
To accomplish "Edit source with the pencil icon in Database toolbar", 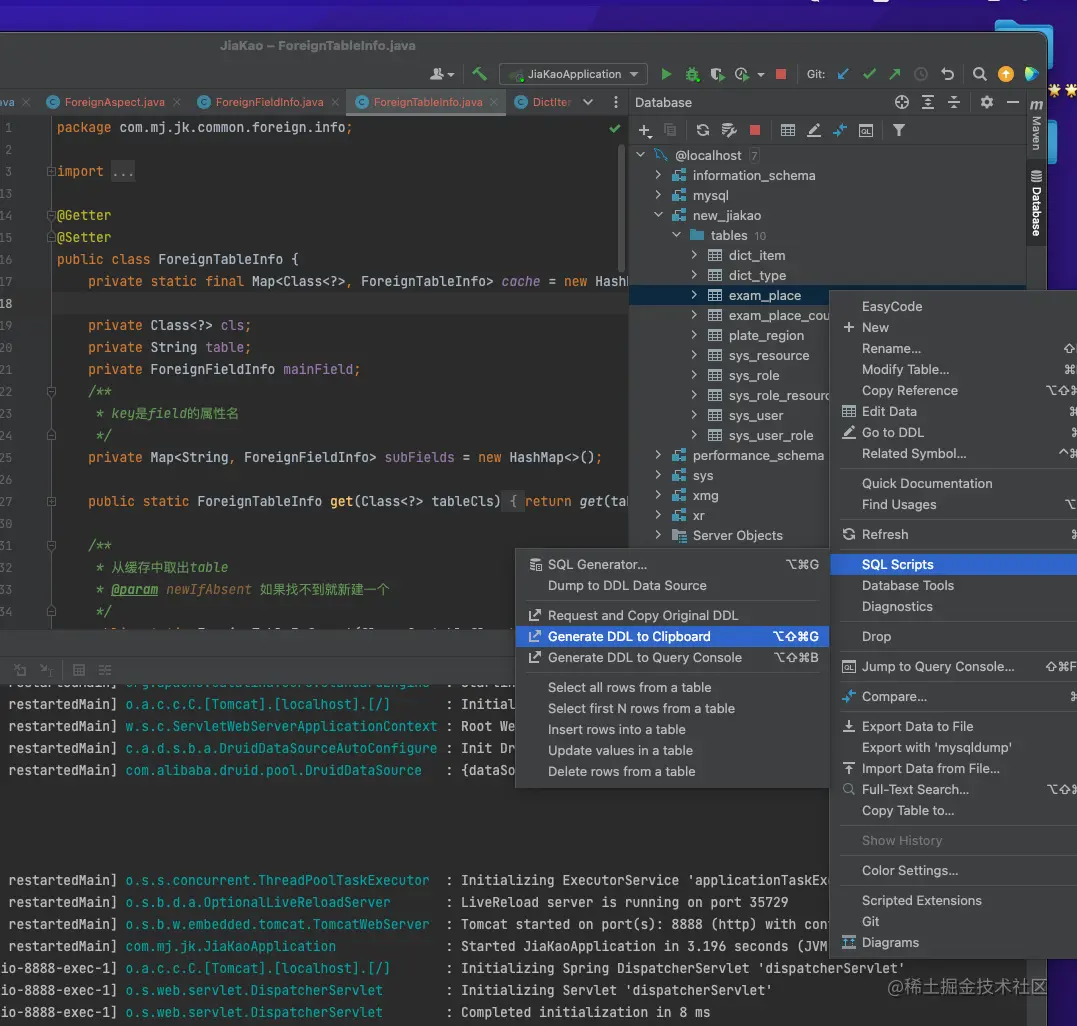I will click(x=814, y=130).
